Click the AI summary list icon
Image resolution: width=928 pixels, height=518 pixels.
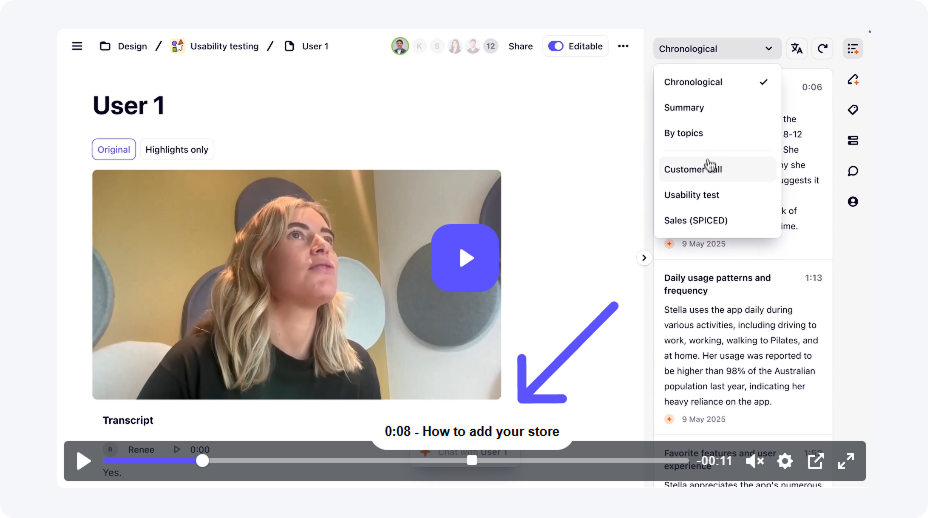[853, 48]
